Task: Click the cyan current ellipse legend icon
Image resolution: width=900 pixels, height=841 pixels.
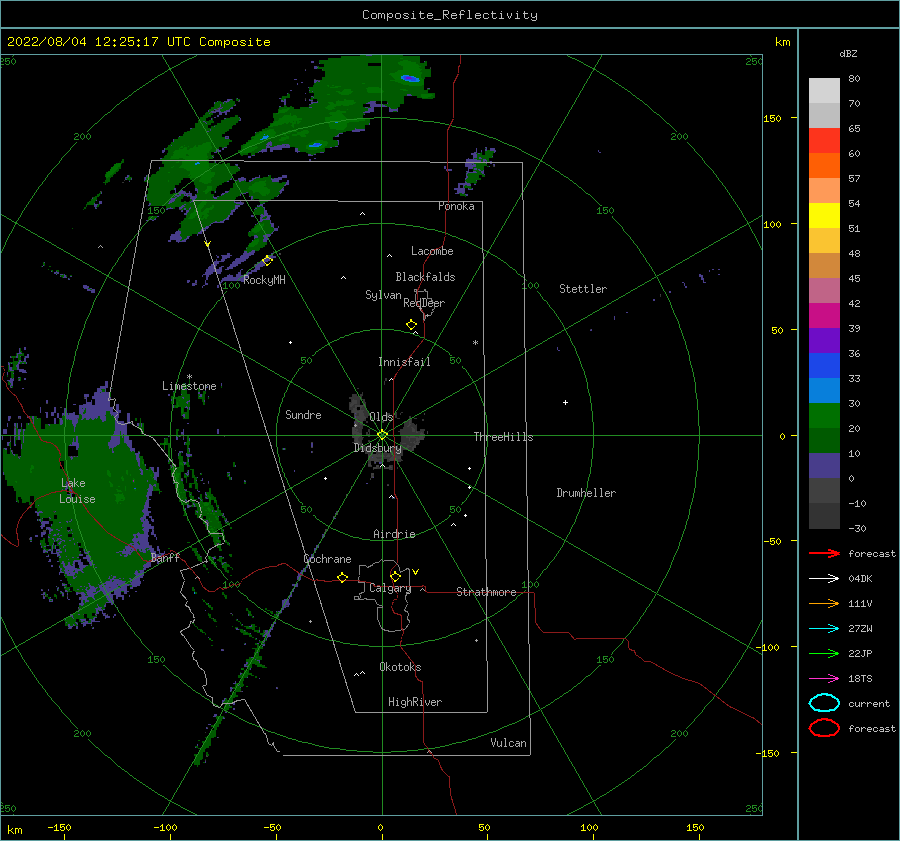Action: click(x=824, y=703)
